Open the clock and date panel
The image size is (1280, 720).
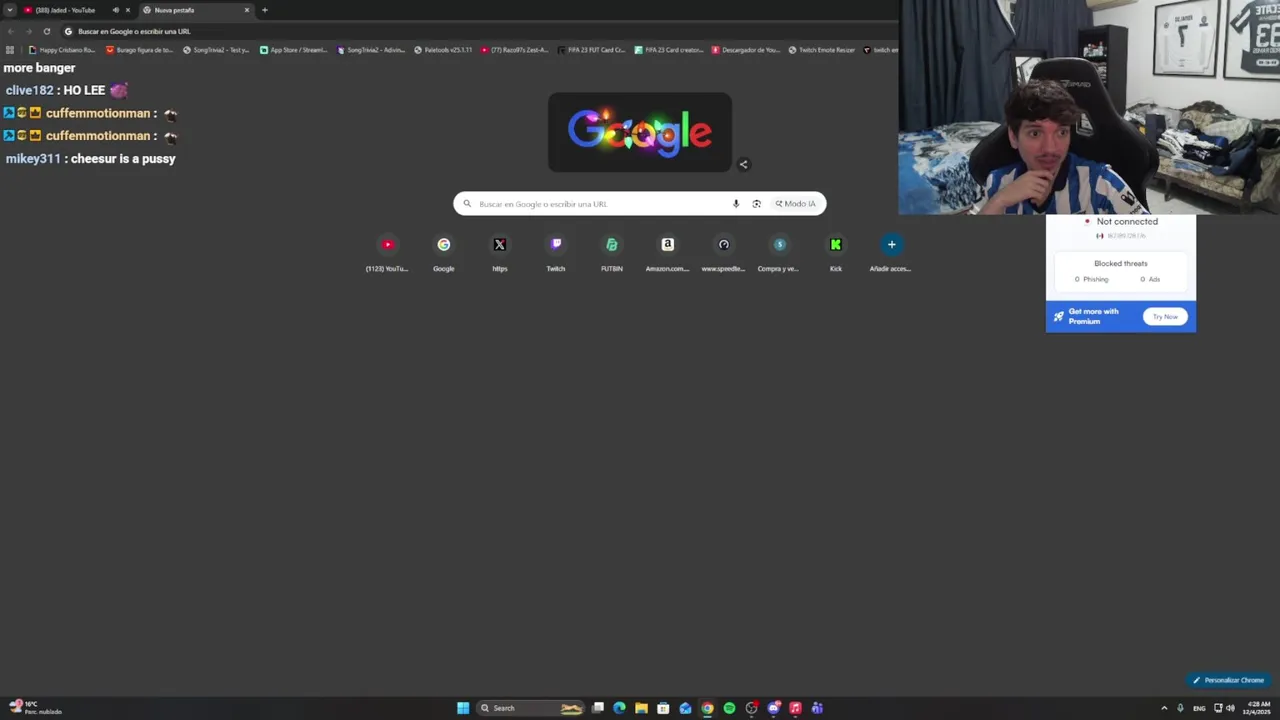[1258, 708]
